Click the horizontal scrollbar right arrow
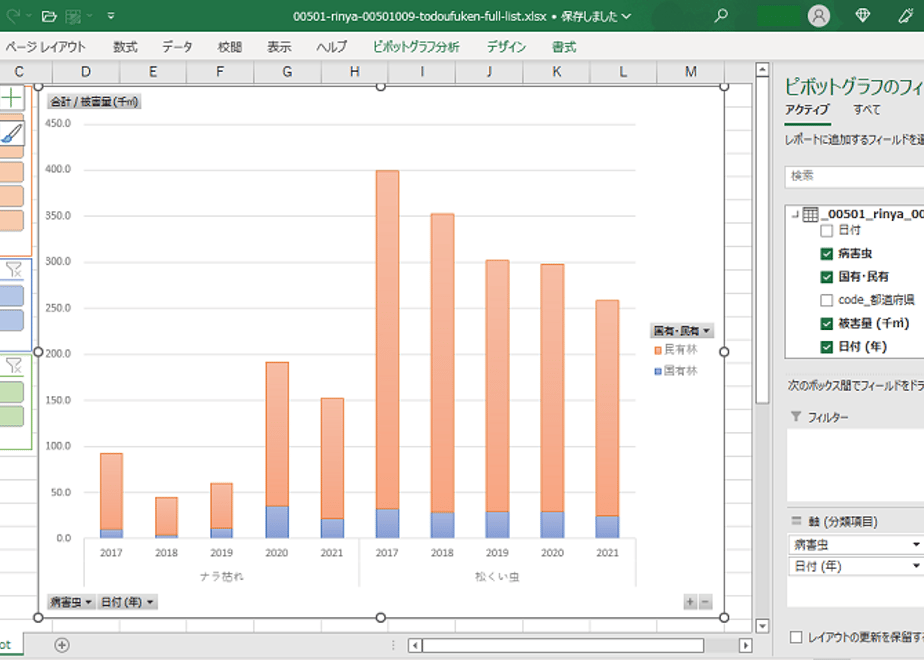 tap(745, 645)
